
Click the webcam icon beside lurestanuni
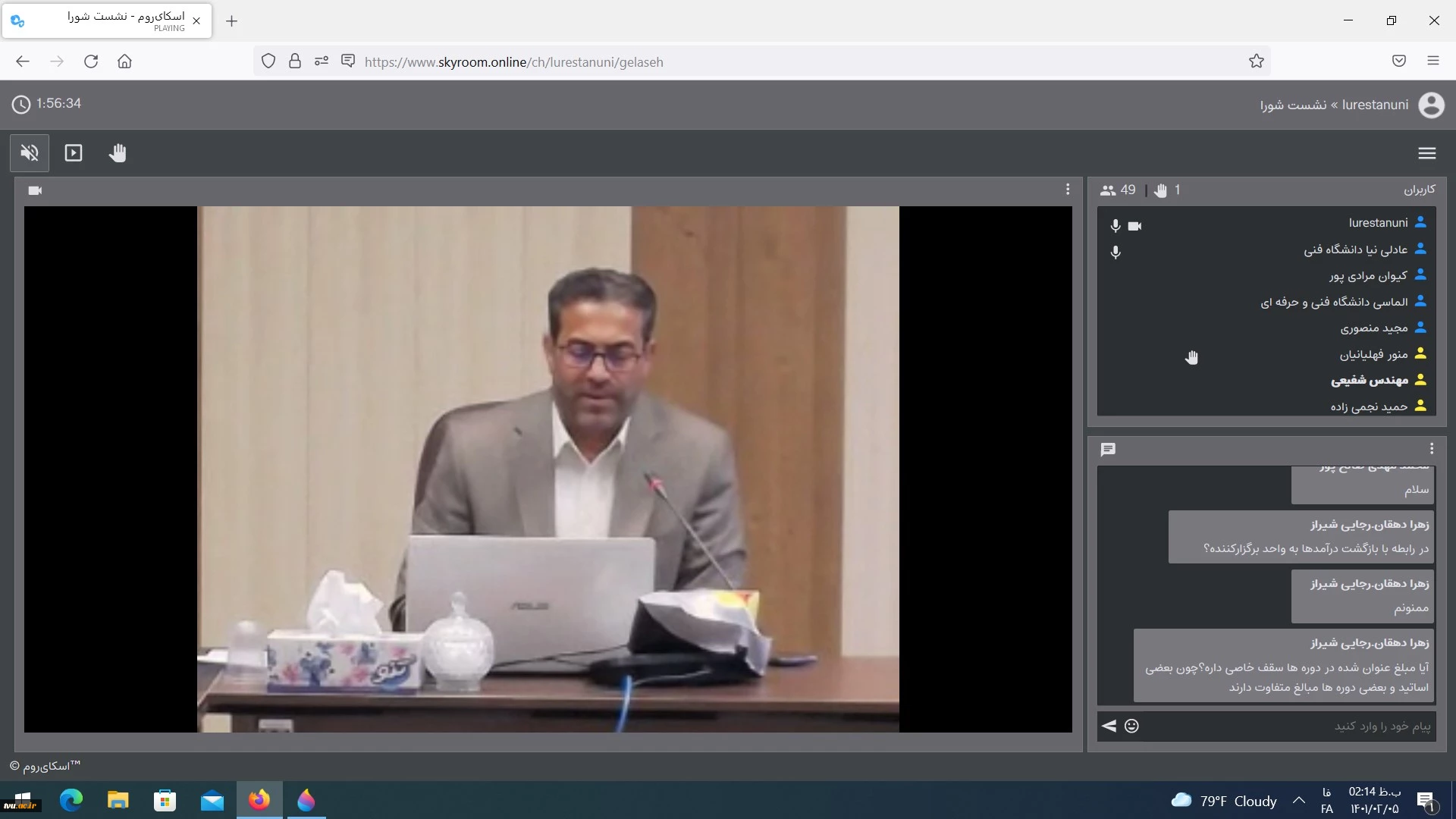[1134, 226]
